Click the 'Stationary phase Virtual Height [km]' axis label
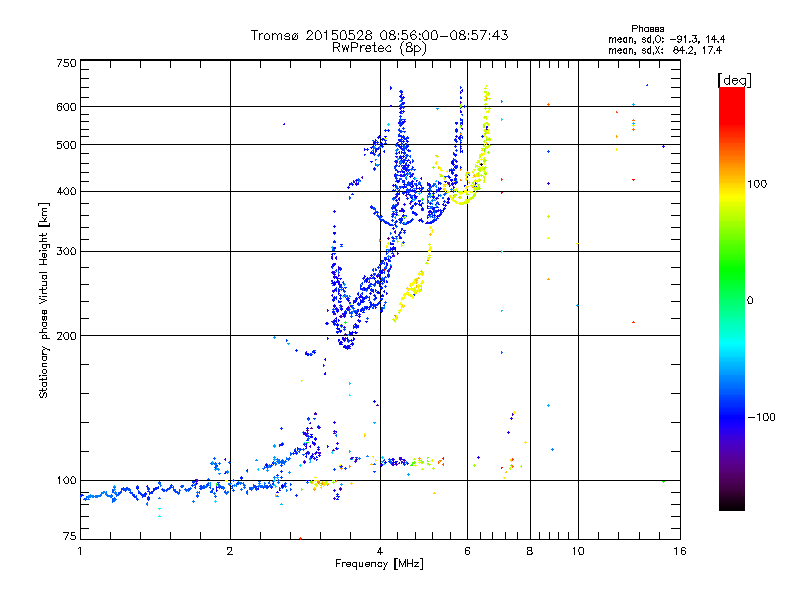The width and height of the screenshot is (800, 600). click(x=43, y=300)
